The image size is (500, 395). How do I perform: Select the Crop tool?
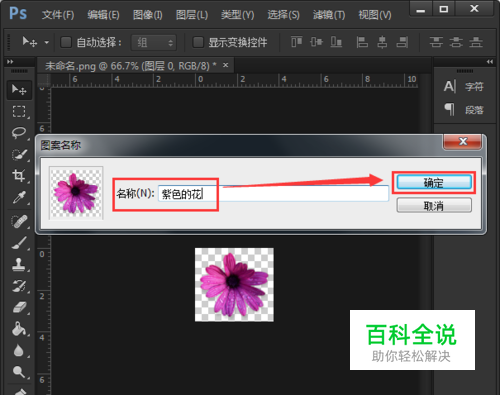tap(19, 176)
